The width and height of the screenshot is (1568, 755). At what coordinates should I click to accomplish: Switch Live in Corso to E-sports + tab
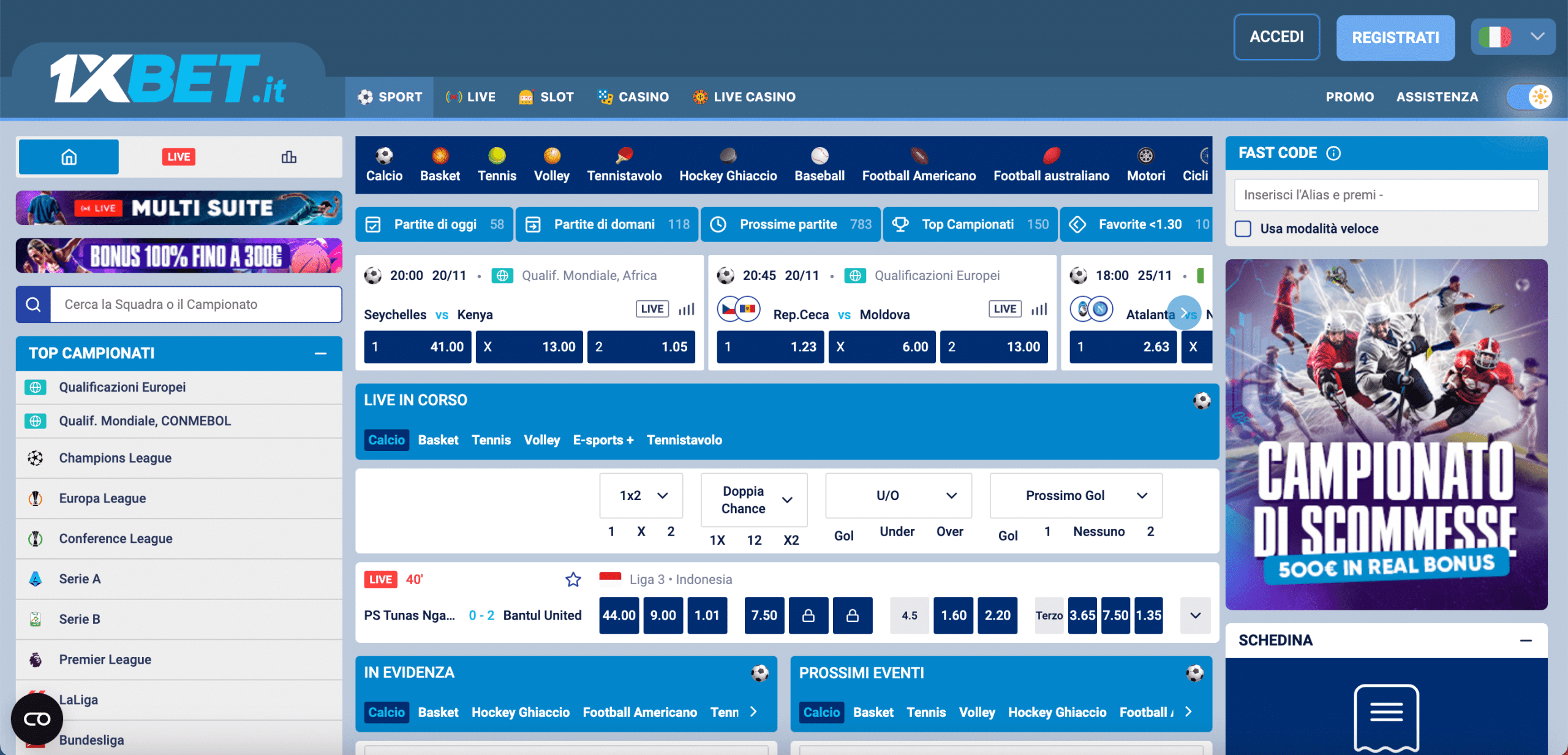tap(603, 440)
